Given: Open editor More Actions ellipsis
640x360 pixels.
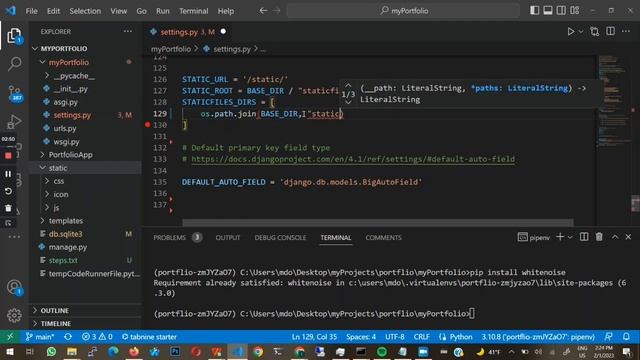Looking at the screenshot, I should pyautogui.click(x=626, y=31).
